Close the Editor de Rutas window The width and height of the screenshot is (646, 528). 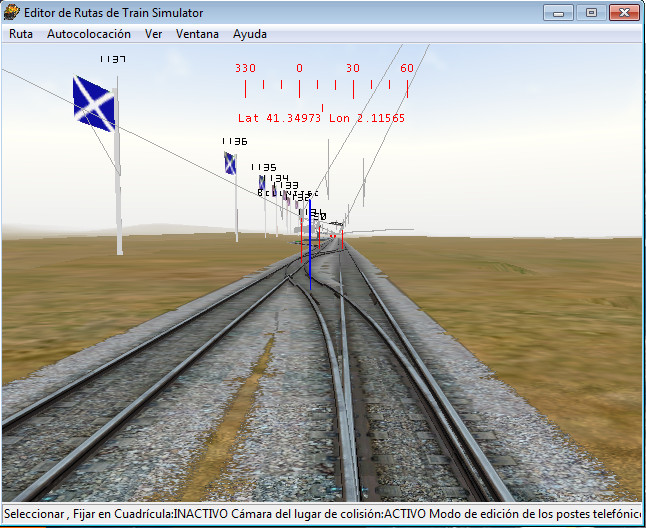pyautogui.click(x=624, y=13)
